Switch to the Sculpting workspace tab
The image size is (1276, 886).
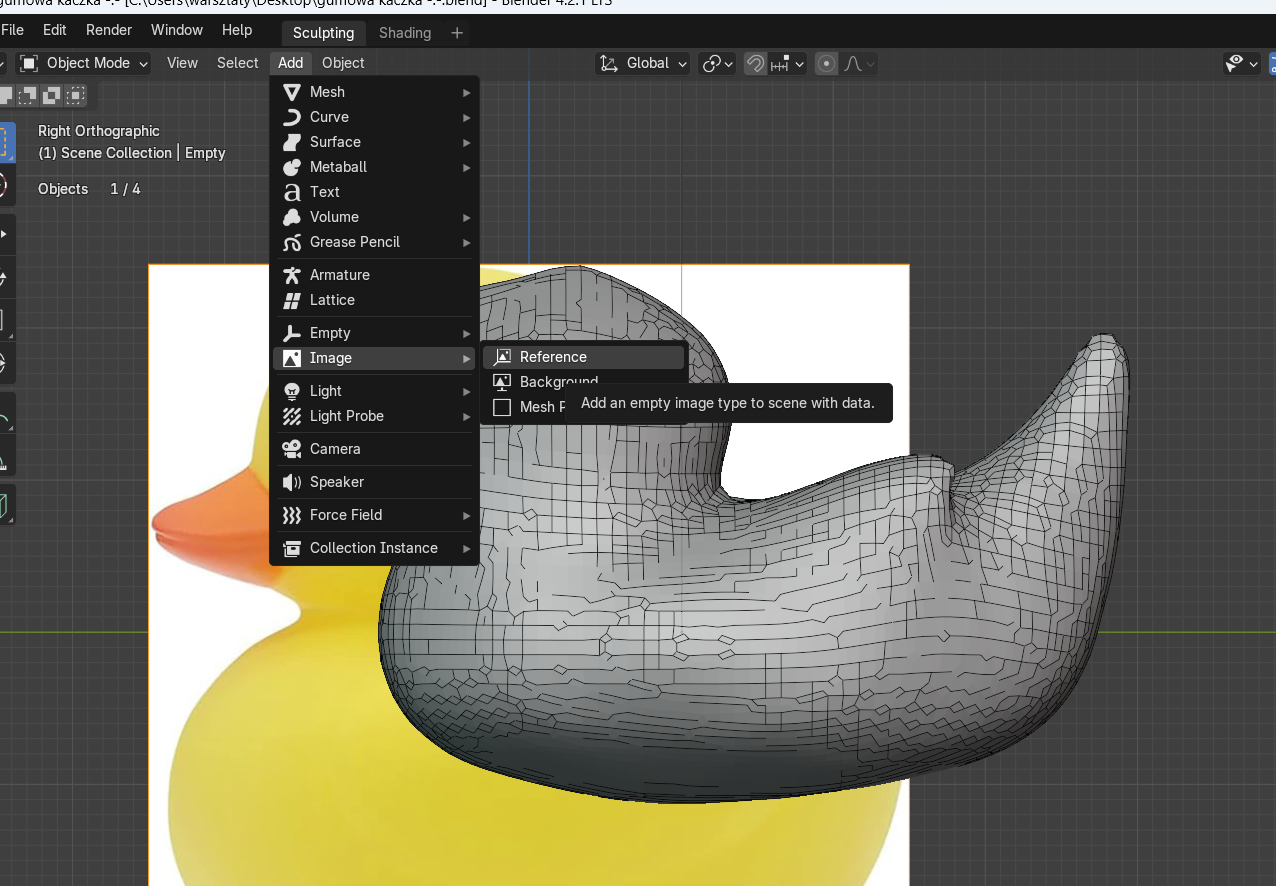pos(323,33)
